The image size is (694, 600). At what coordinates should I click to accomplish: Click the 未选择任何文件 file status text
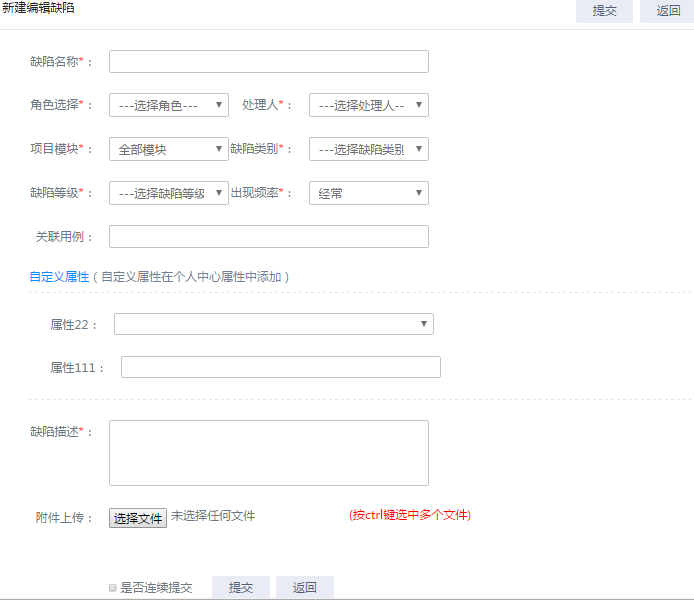213,517
